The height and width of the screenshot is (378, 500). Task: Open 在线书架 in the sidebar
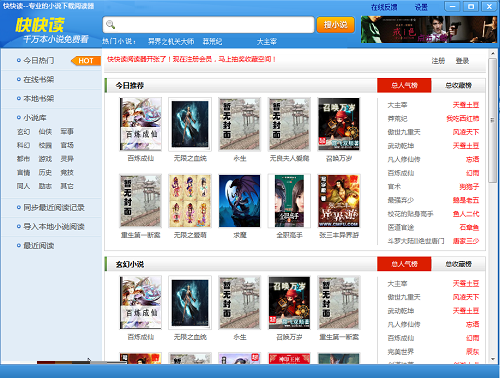(38, 79)
